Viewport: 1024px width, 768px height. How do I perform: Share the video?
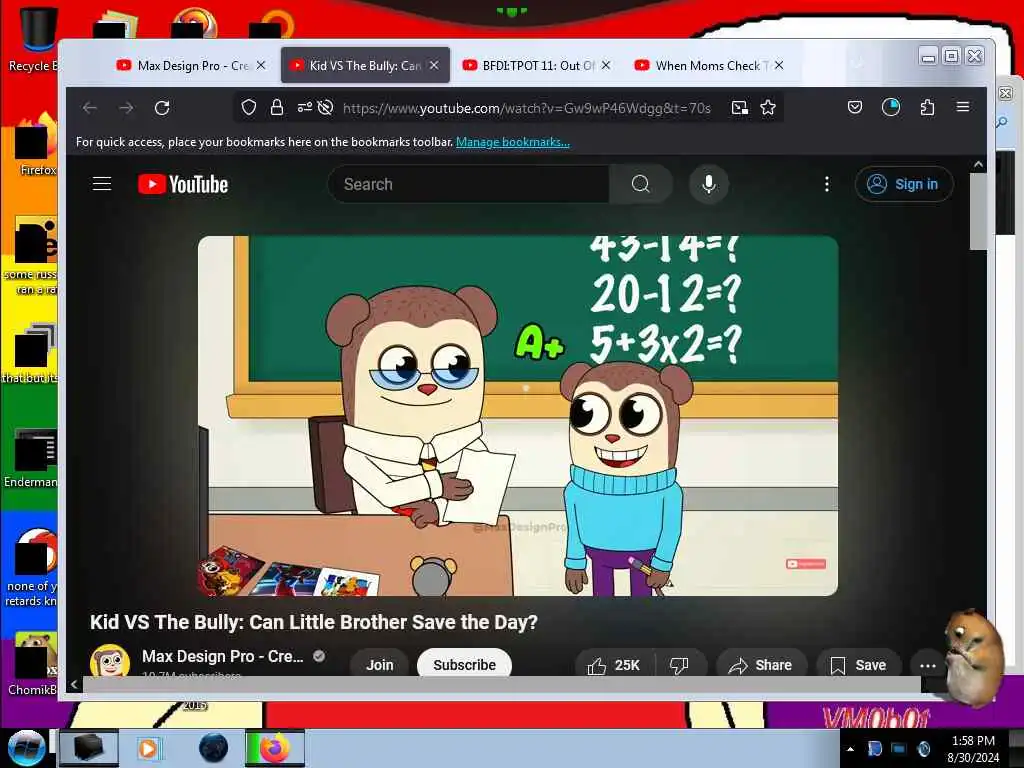click(x=761, y=665)
